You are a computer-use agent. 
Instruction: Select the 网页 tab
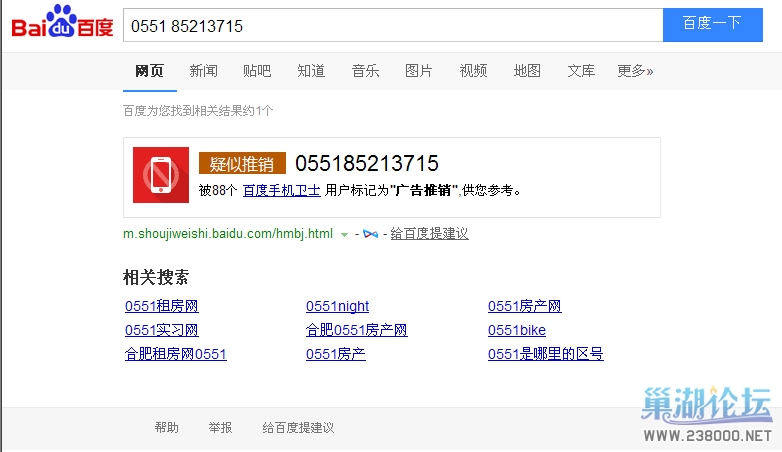click(150, 71)
